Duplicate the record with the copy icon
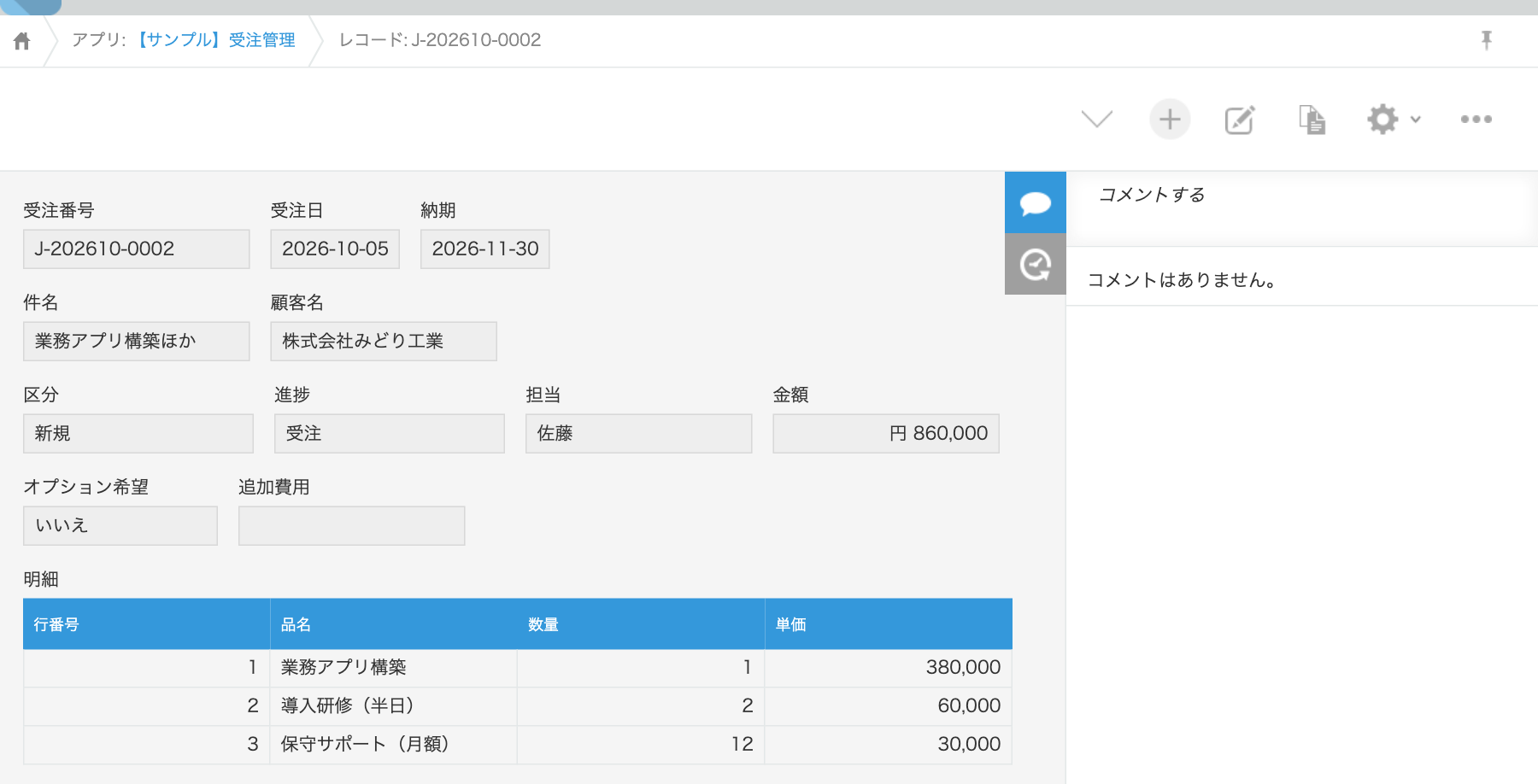Screen dimensions: 1538x784 (1312, 120)
